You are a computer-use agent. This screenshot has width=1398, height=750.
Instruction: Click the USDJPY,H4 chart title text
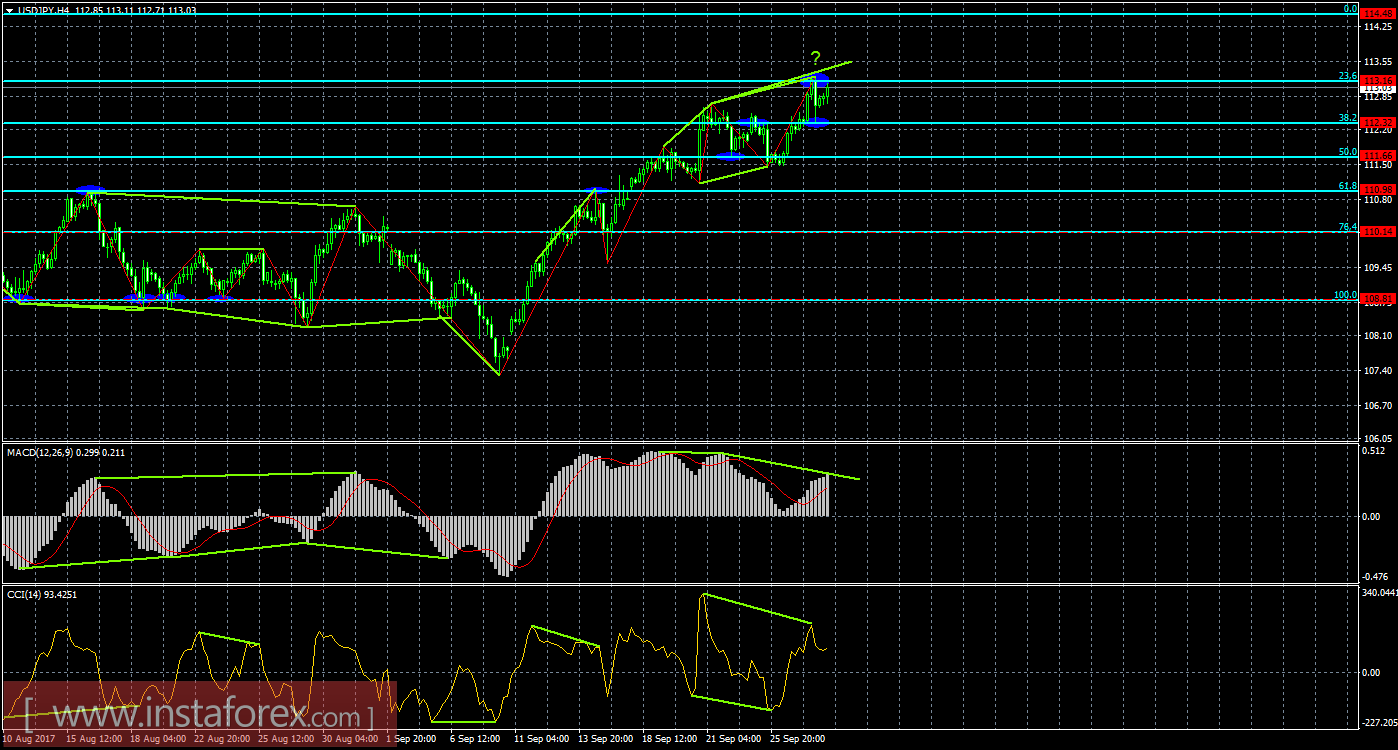coord(45,10)
